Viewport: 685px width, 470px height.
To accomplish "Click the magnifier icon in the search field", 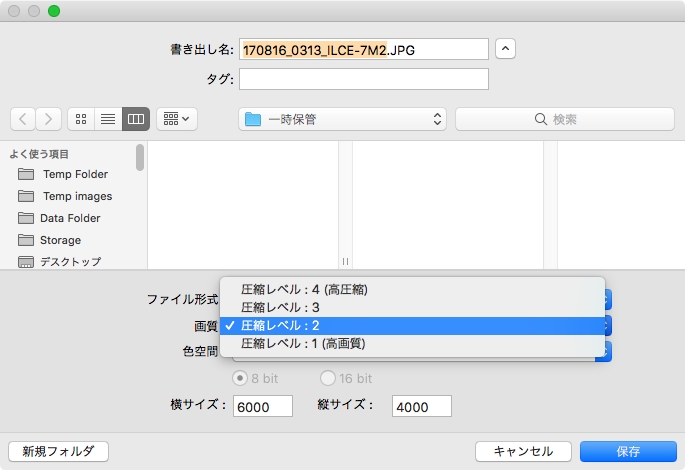I will [541, 119].
